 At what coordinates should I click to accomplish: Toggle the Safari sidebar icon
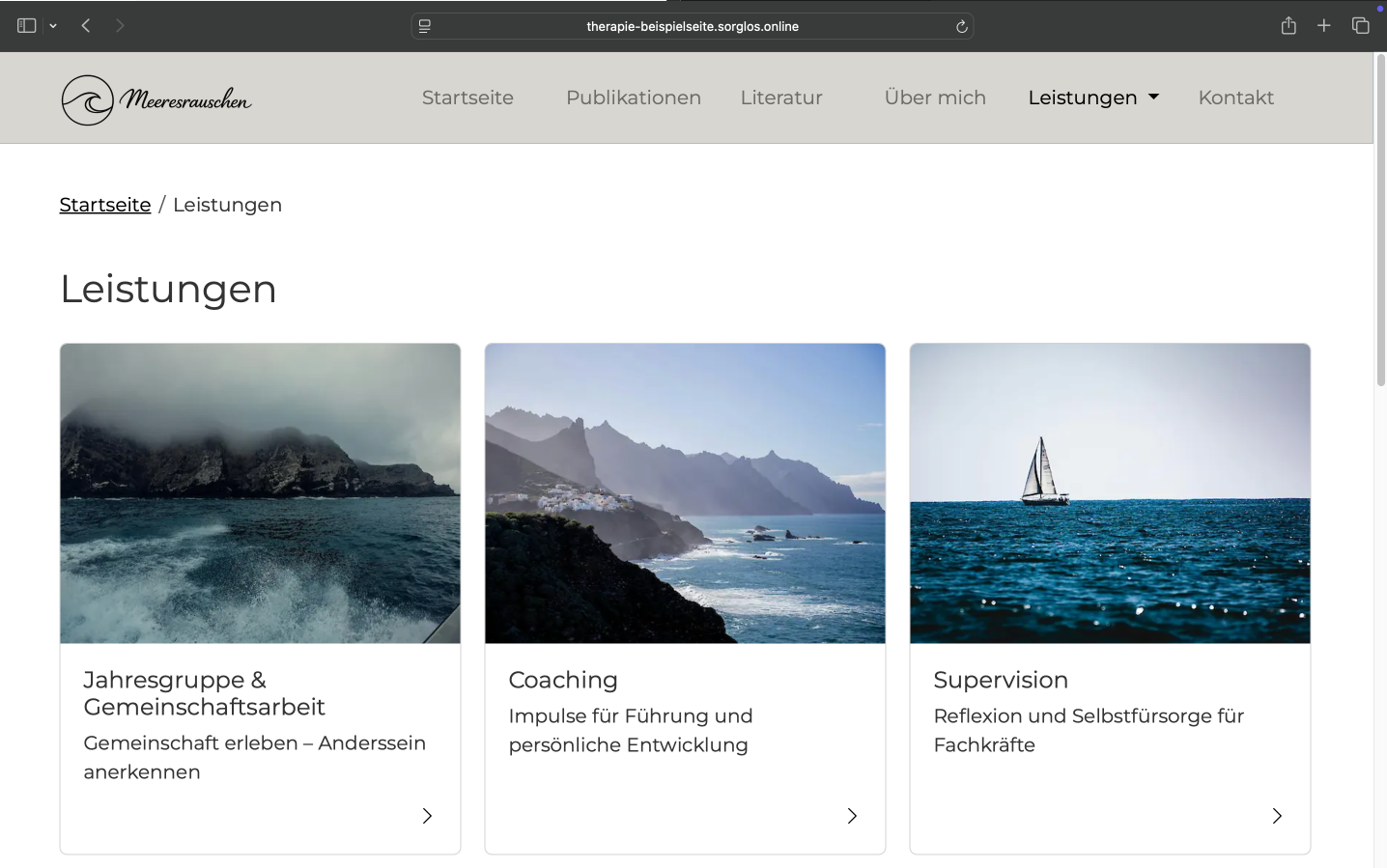tap(26, 26)
